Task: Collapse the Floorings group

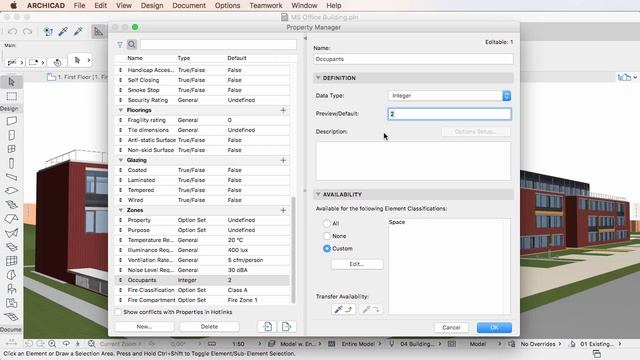Action: point(120,110)
